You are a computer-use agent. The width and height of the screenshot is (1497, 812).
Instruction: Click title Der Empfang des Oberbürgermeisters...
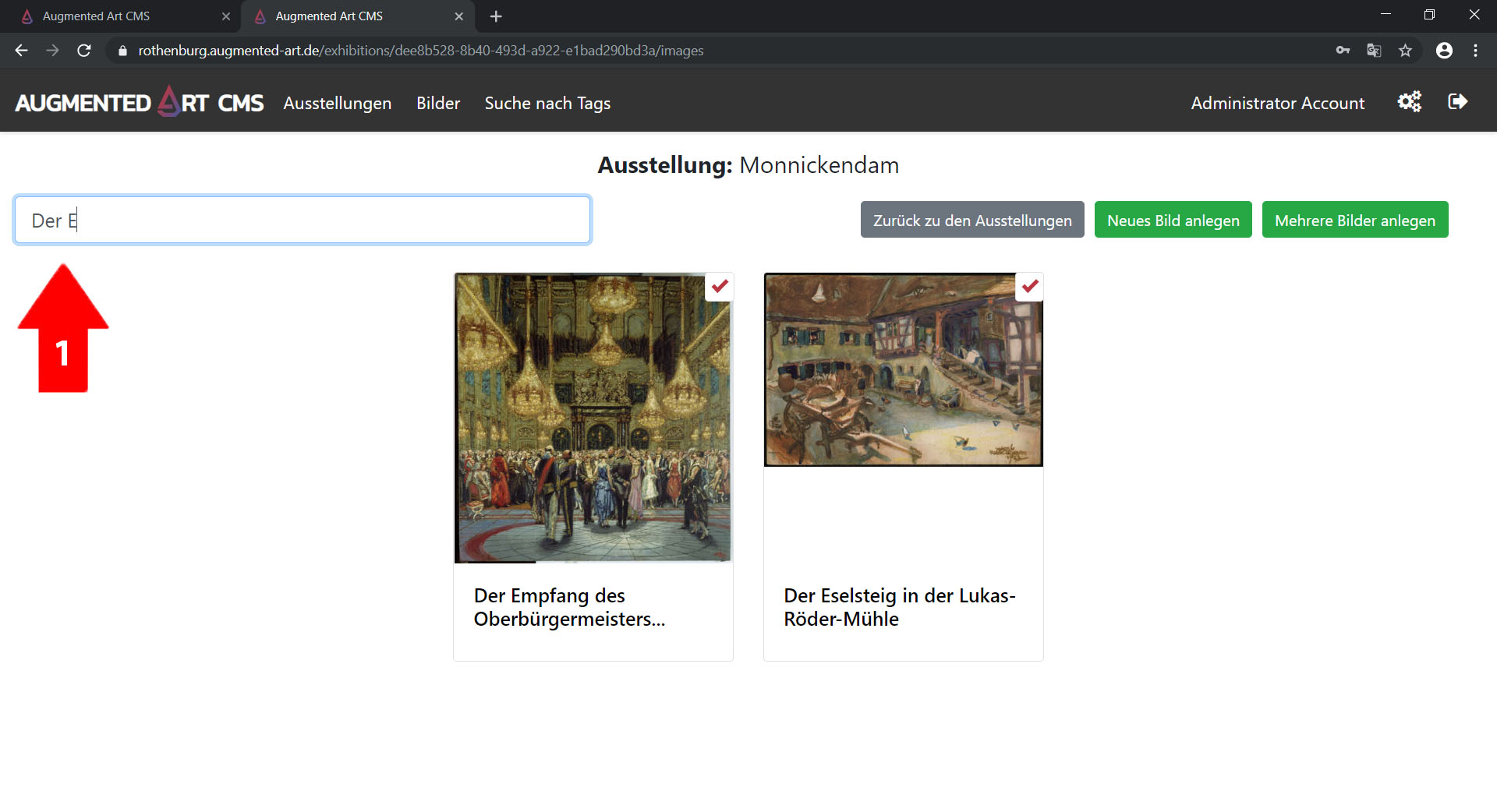coord(569,607)
